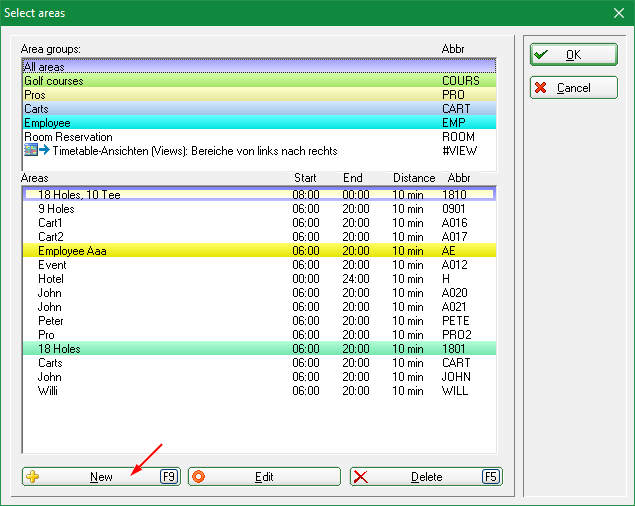Click the 00:00 start time of Hotel
This screenshot has height=506, width=635.
(306, 279)
